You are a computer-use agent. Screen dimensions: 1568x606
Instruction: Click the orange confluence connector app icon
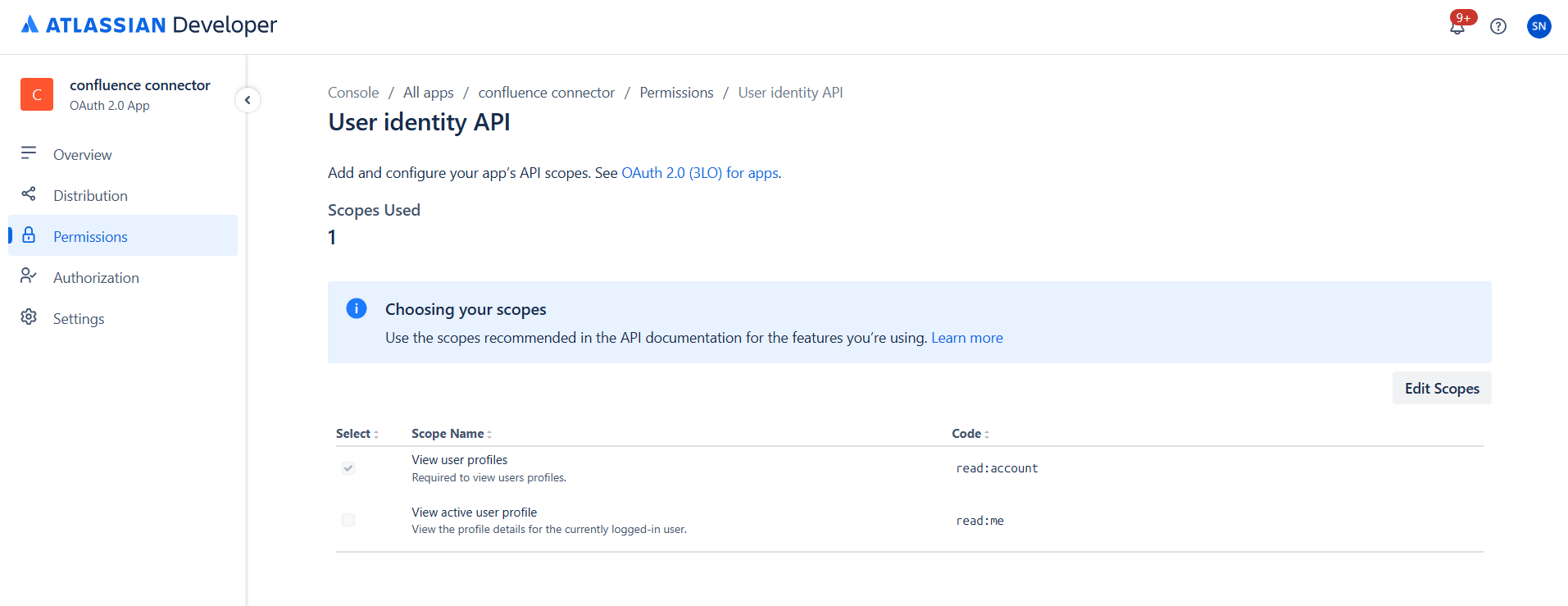click(x=37, y=94)
